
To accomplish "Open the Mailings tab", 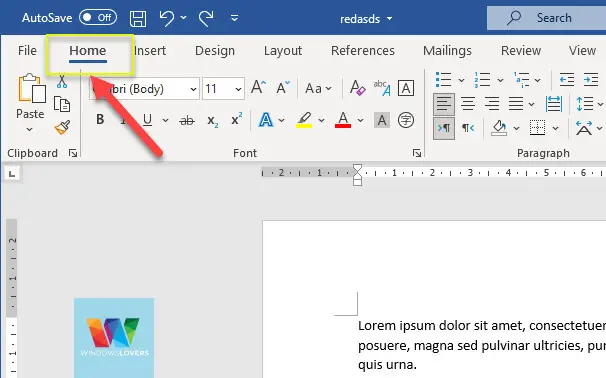I will pos(448,51).
